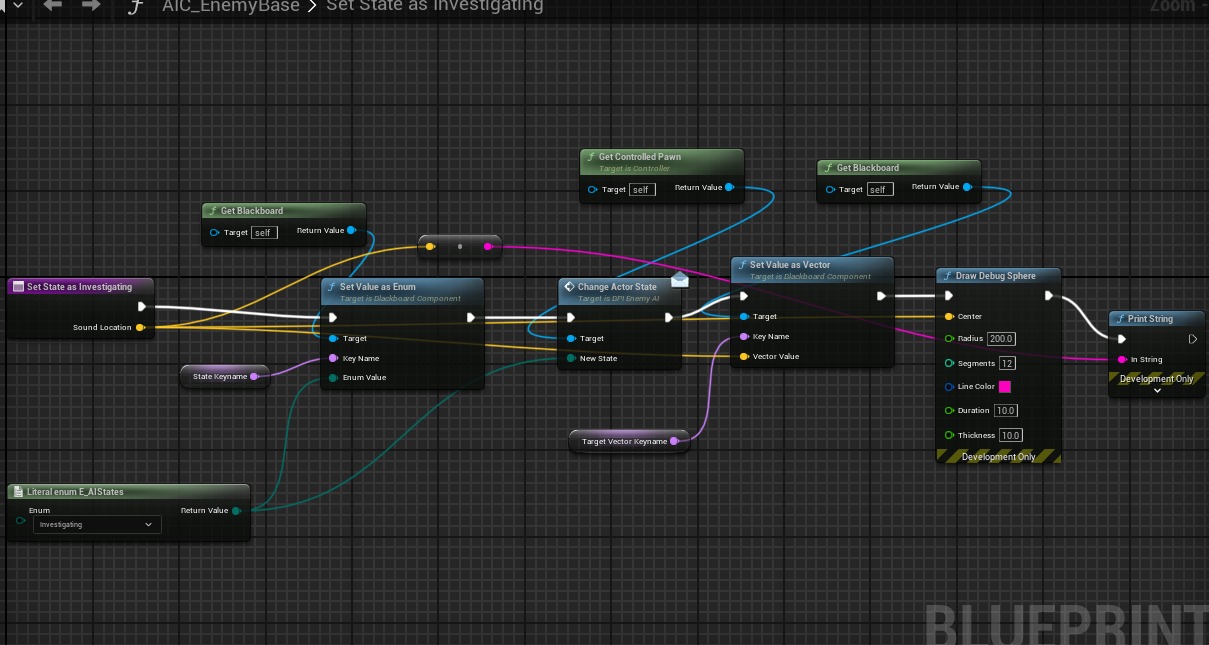Click self field of Get Blackboard feeding Set Value as Enum

(x=264, y=233)
